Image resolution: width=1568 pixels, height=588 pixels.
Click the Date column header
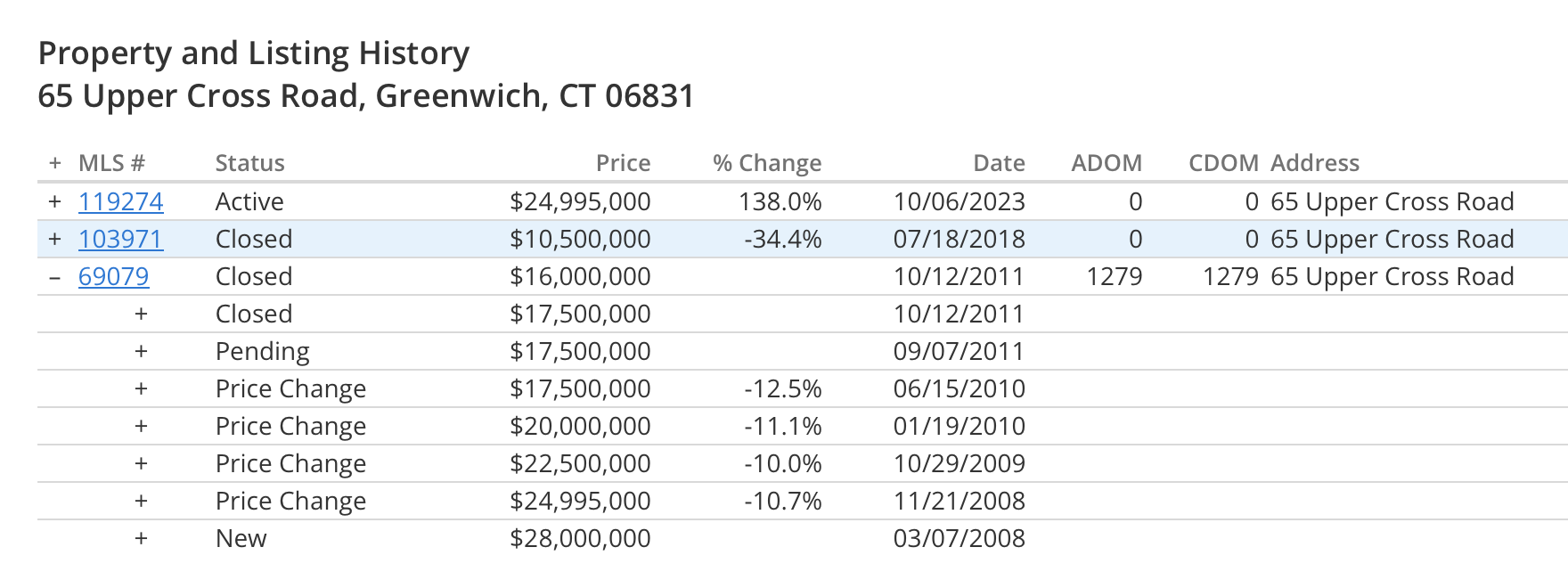coord(1000,163)
